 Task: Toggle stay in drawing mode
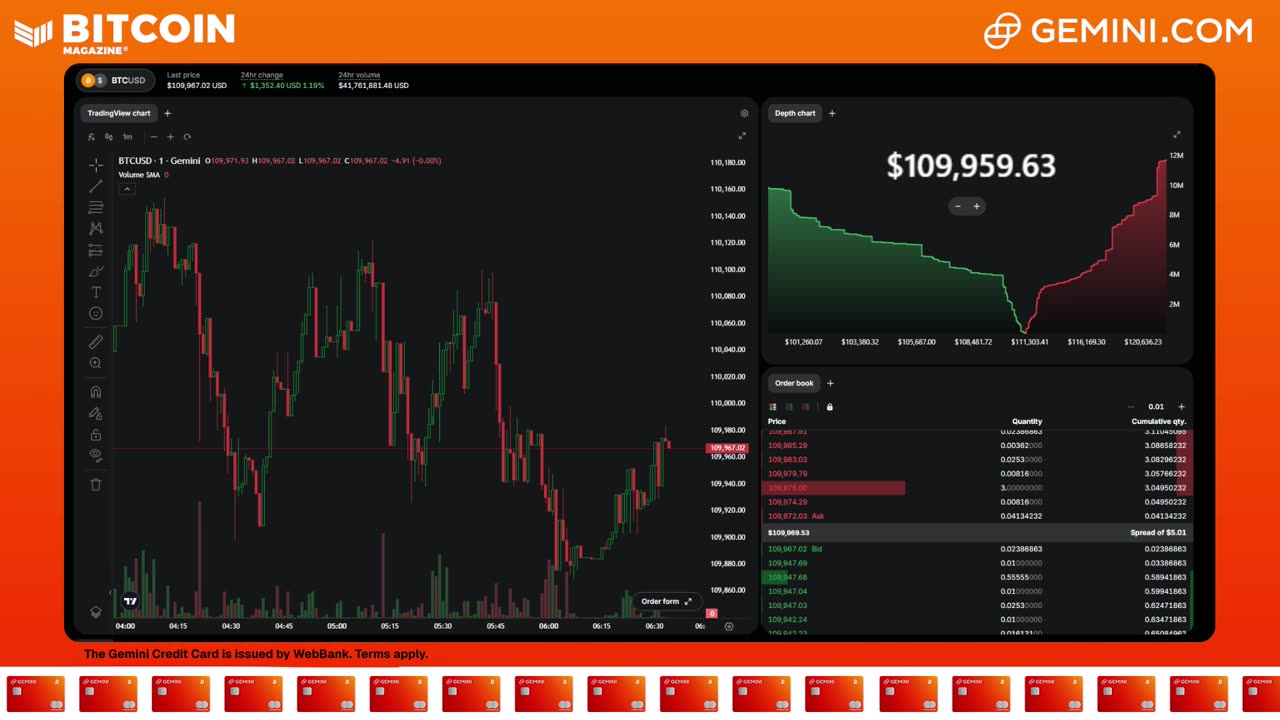(x=96, y=413)
